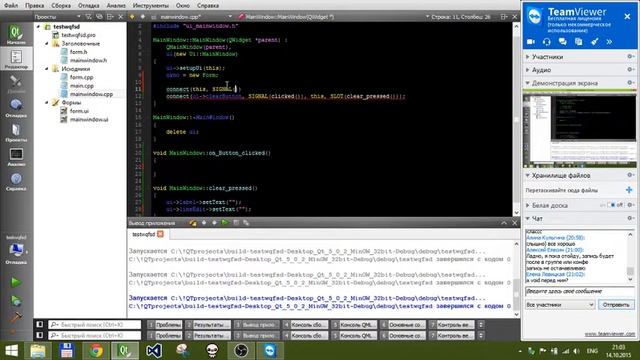Collapse the Хранилище файлов section
Screen dimensions: 640x360
[x=528, y=175]
